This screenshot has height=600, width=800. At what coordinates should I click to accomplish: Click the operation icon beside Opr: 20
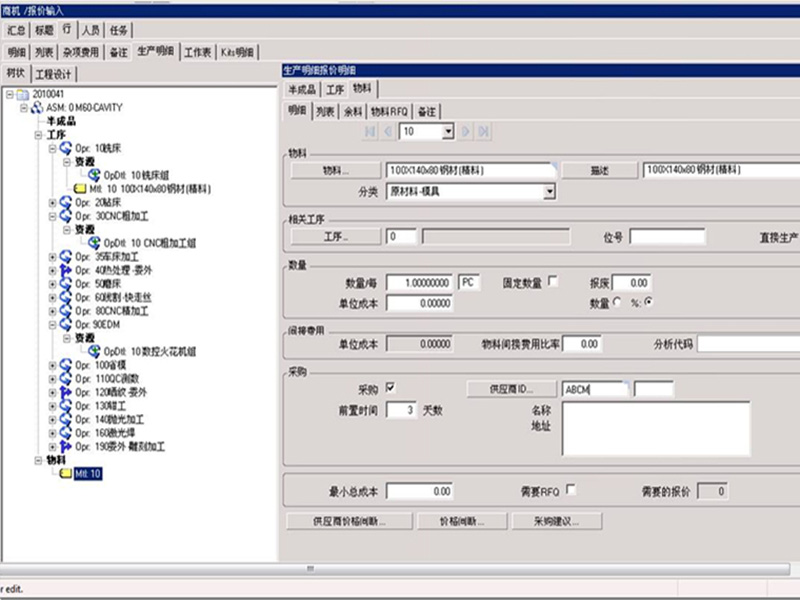click(x=66, y=203)
